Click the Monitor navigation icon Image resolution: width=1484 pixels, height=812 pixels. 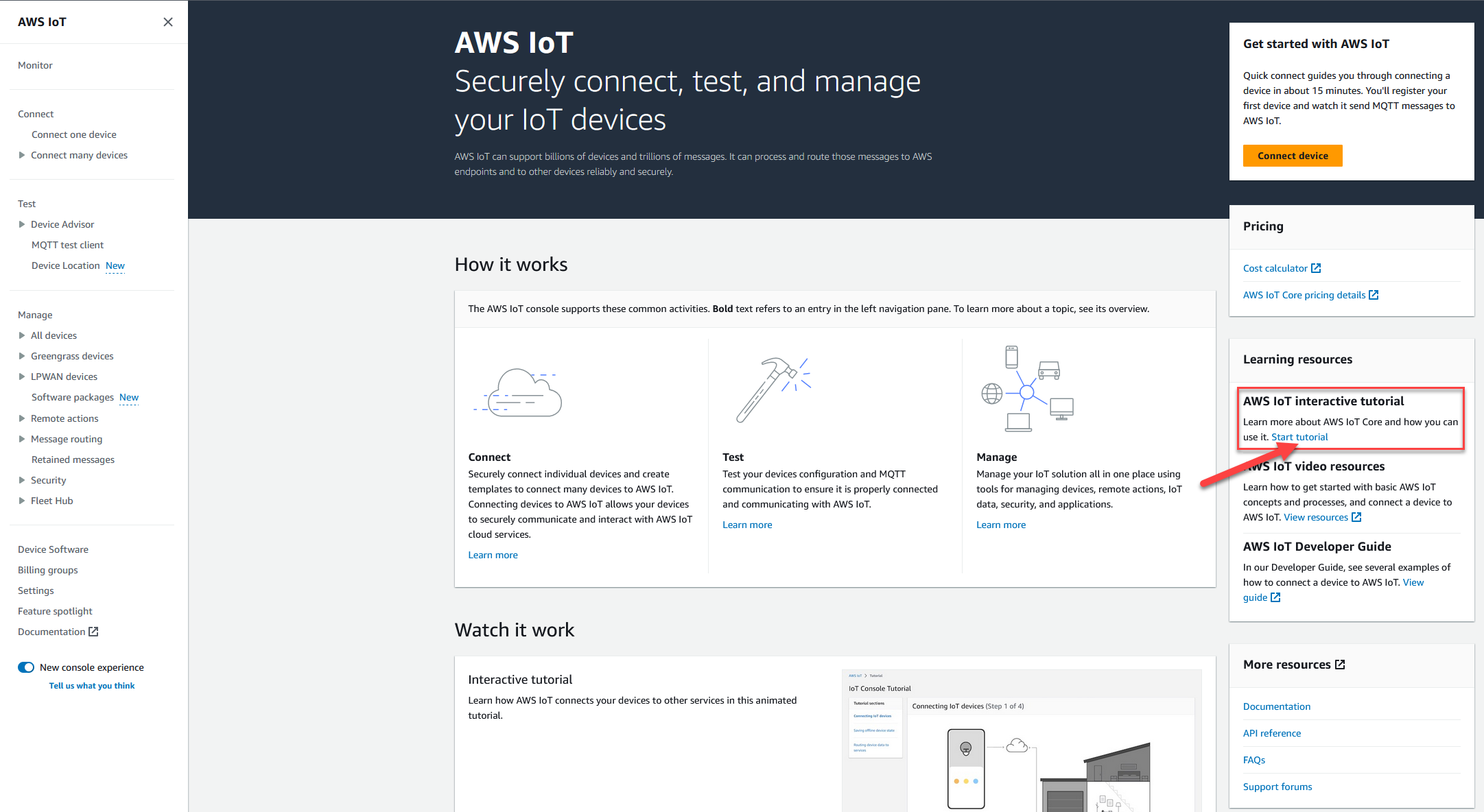pos(36,65)
